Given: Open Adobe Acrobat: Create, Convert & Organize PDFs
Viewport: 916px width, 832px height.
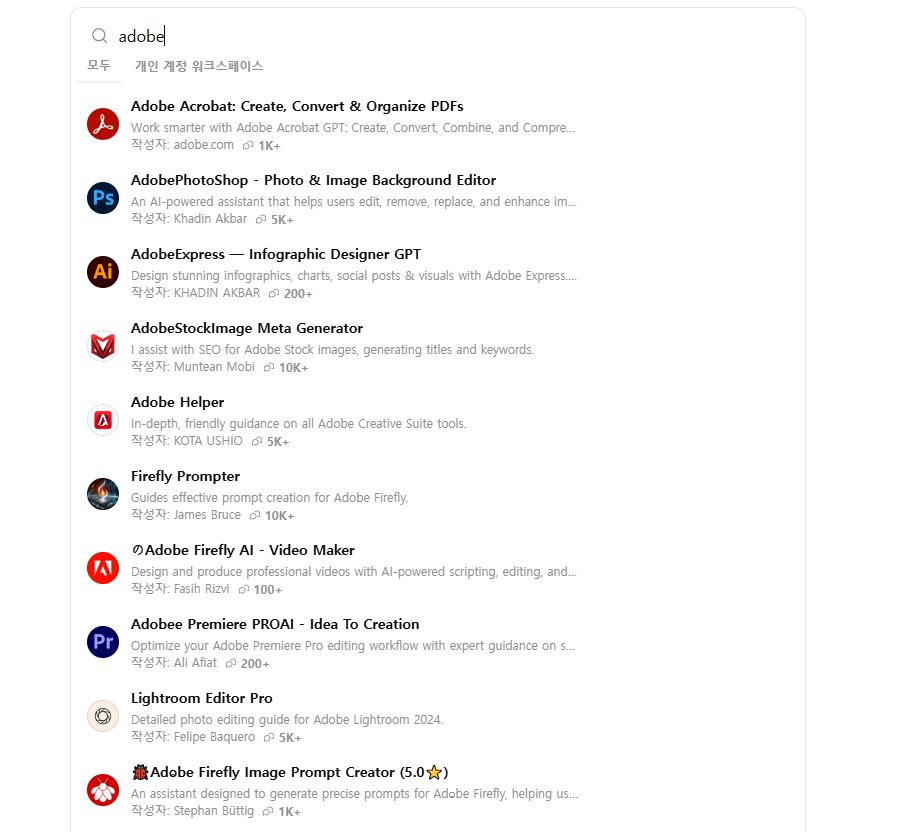Looking at the screenshot, I should tap(297, 106).
